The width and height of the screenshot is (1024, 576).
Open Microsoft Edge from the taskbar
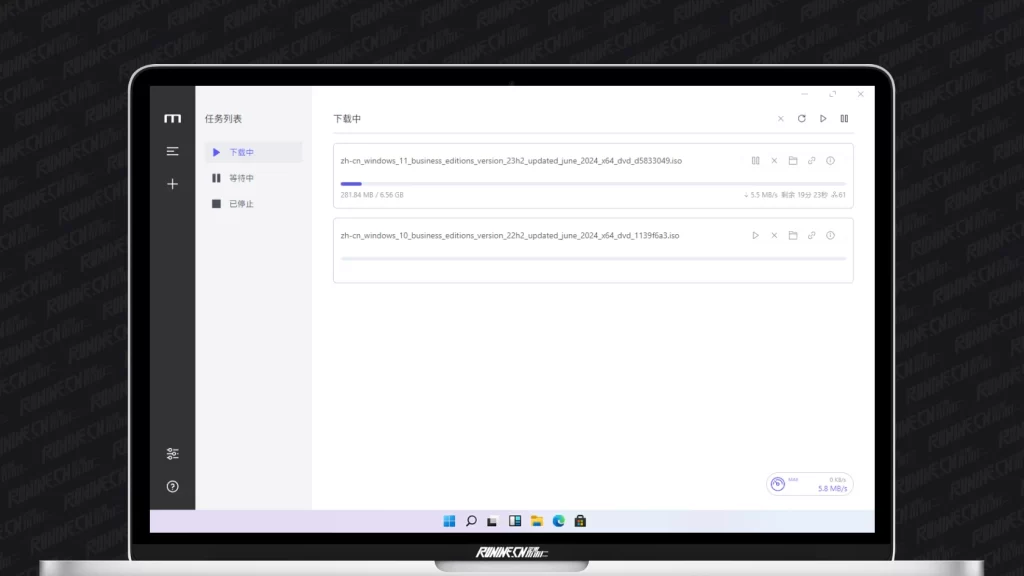pyautogui.click(x=559, y=521)
